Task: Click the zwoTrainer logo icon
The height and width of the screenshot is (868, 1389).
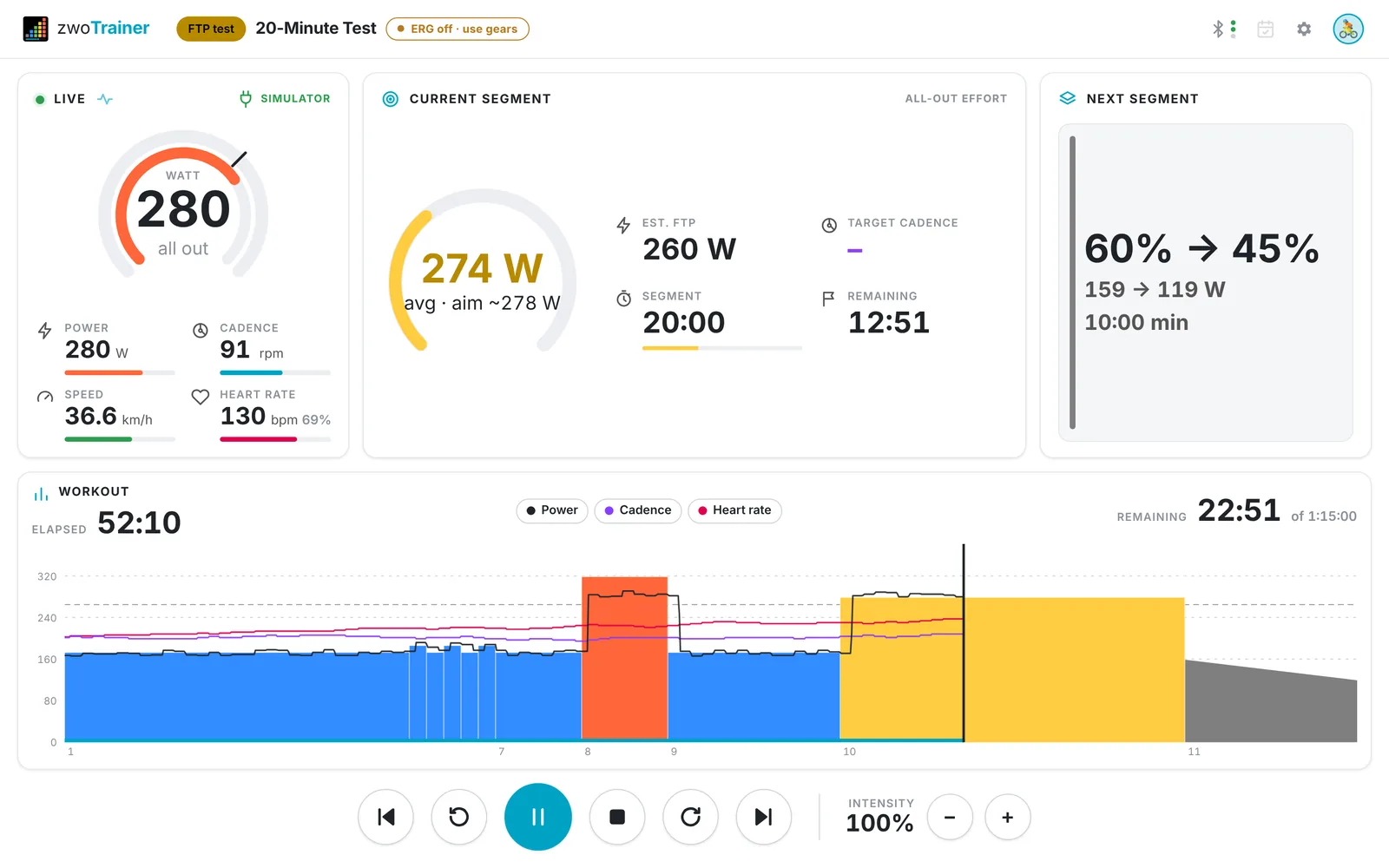Action: pos(36,29)
